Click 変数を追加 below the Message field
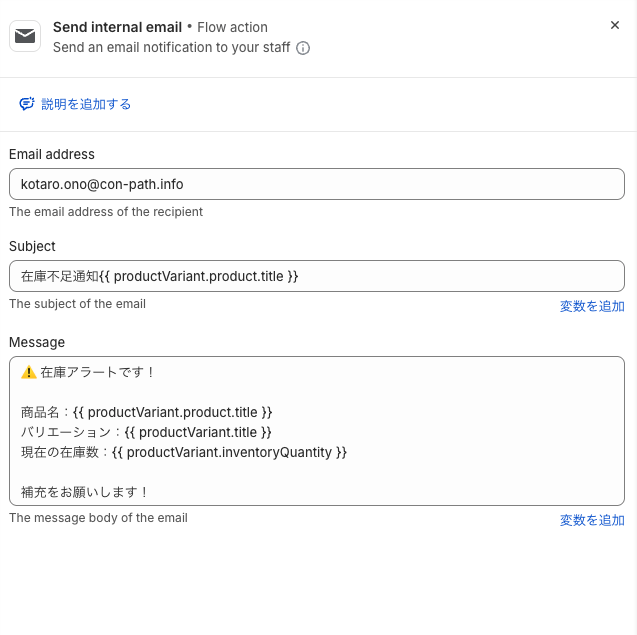637x635 pixels. click(592, 520)
